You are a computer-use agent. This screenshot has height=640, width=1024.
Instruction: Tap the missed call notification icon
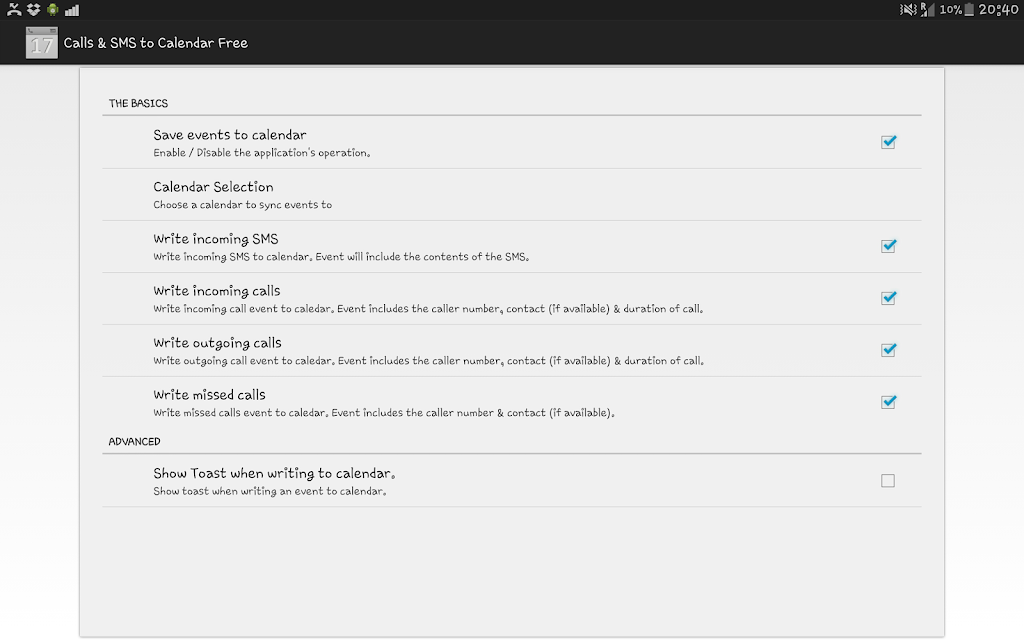[x=14, y=9]
